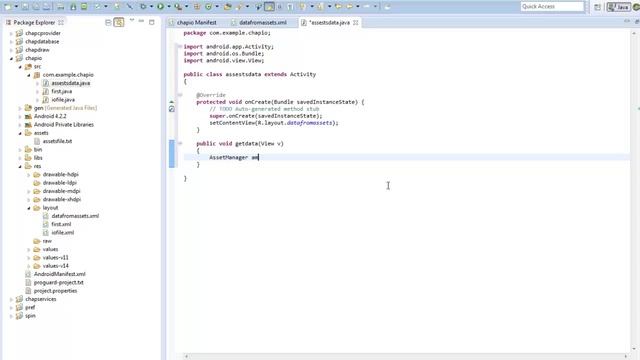The height and width of the screenshot is (360, 640).
Task: Collapse the res folder
Action: (x=20, y=166)
